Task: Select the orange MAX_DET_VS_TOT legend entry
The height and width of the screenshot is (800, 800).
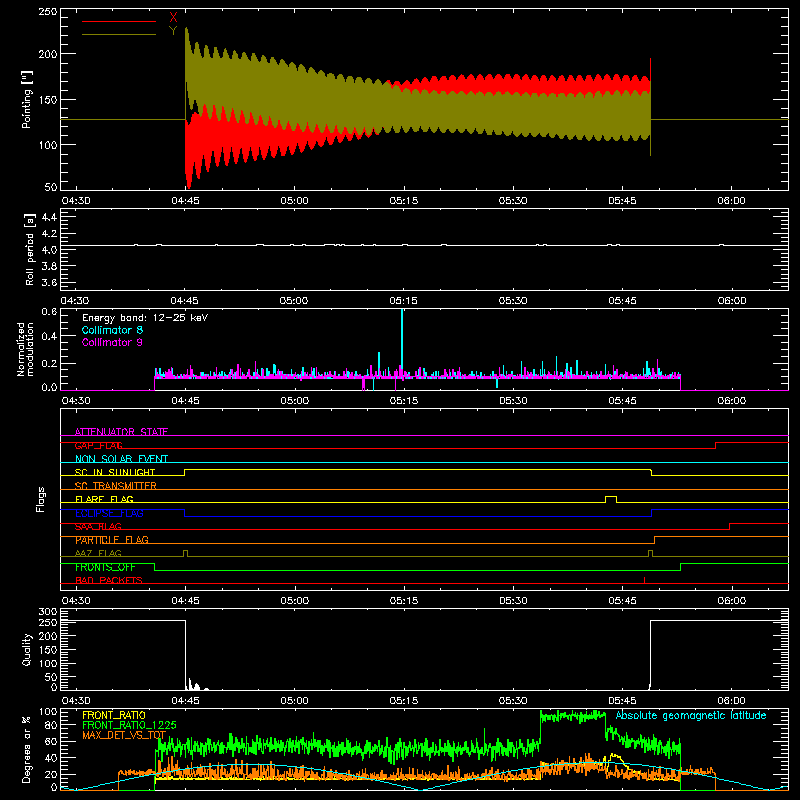Action: click(x=124, y=736)
